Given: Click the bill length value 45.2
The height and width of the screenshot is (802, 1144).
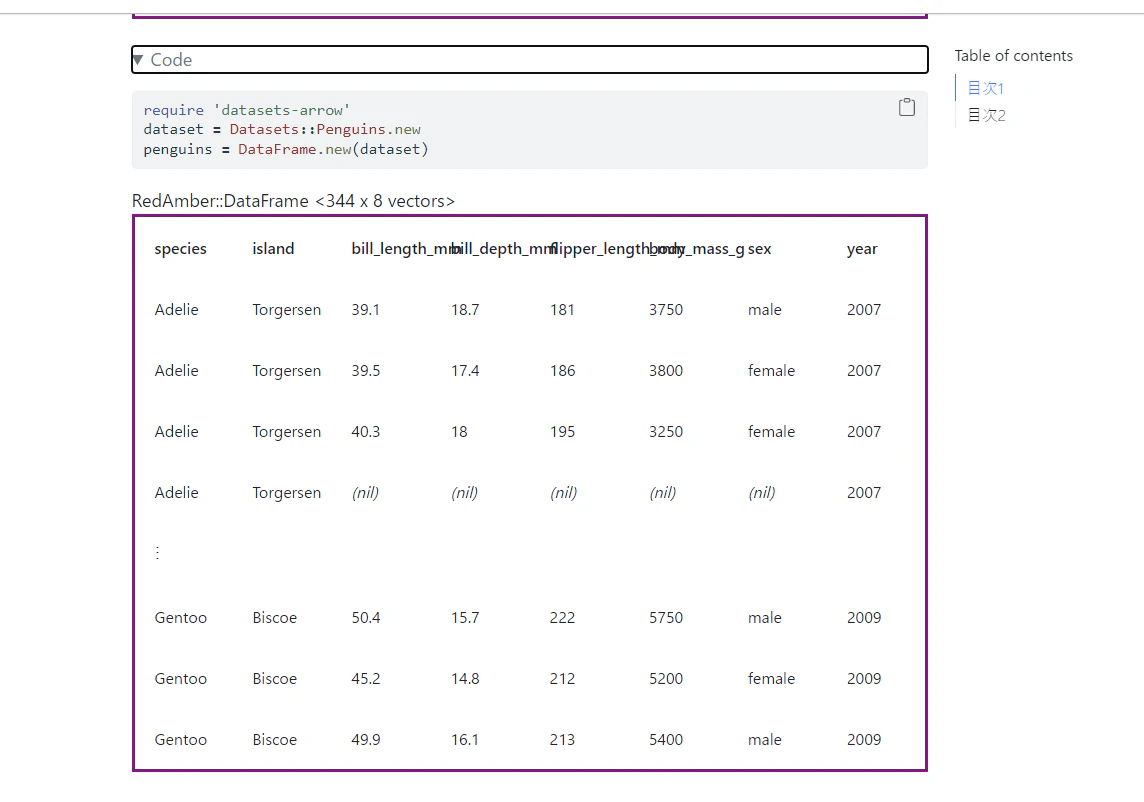Looking at the screenshot, I should (366, 679).
